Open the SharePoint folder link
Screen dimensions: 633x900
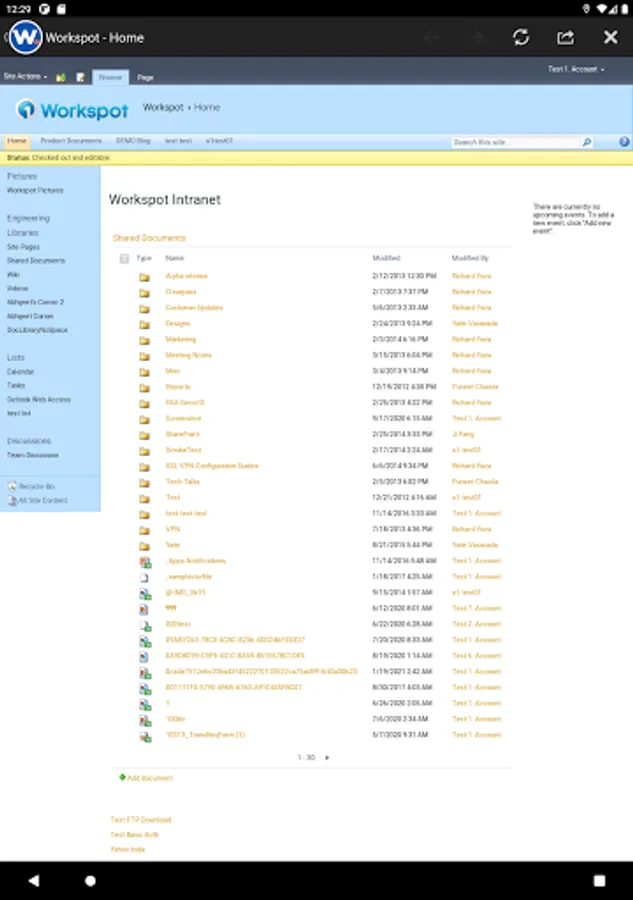(x=182, y=434)
